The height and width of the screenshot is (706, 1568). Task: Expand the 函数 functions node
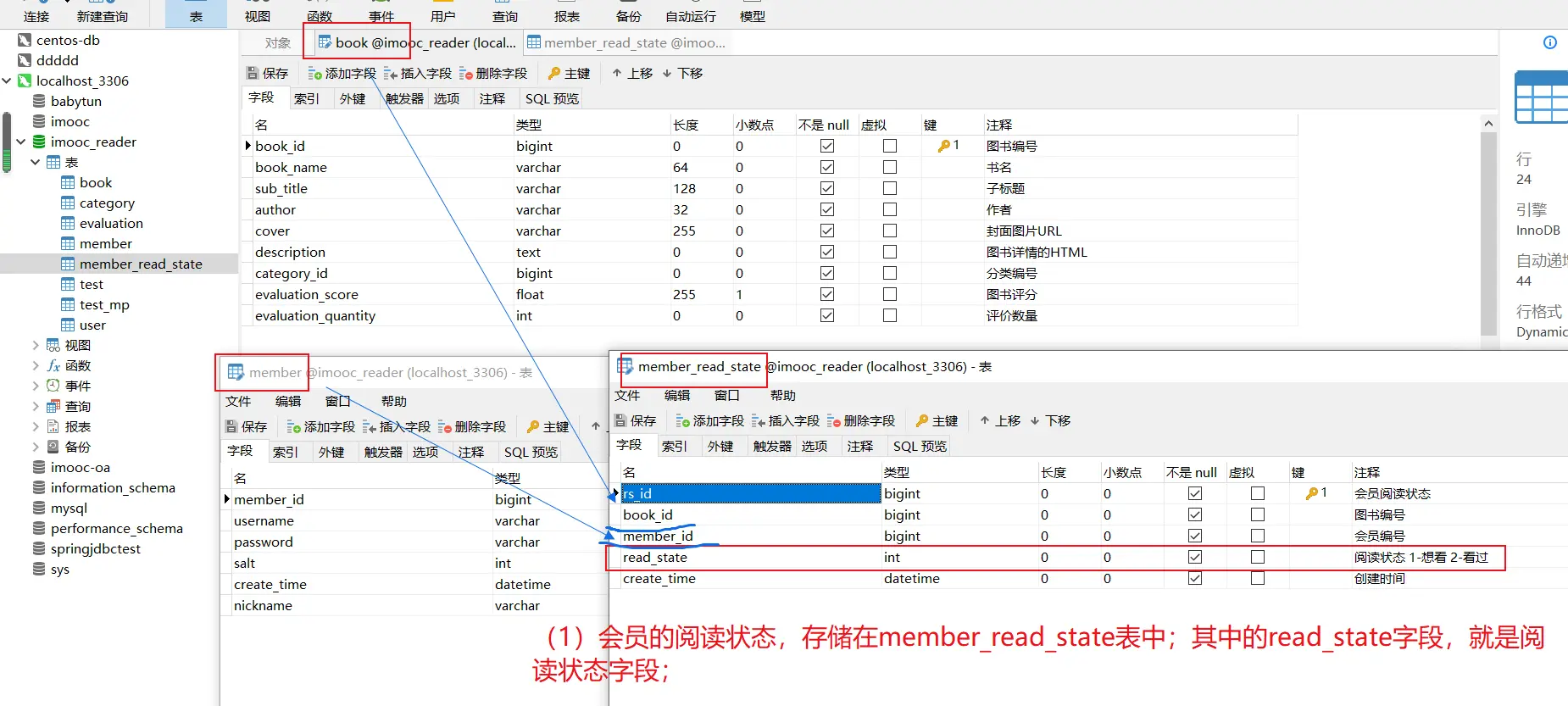[36, 365]
